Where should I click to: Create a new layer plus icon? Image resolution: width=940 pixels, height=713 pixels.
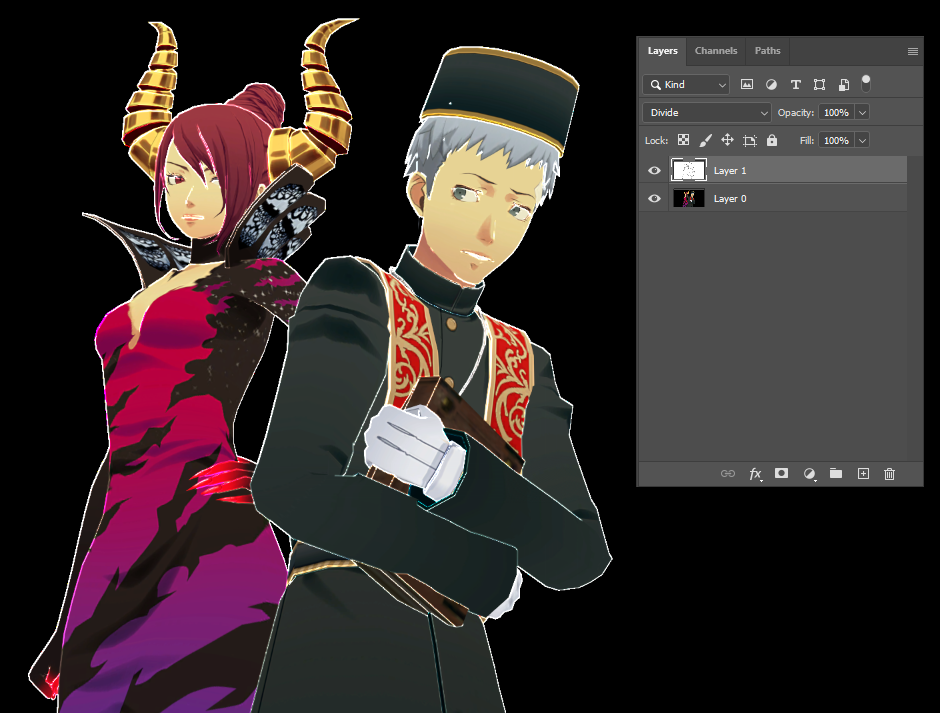pyautogui.click(x=863, y=474)
